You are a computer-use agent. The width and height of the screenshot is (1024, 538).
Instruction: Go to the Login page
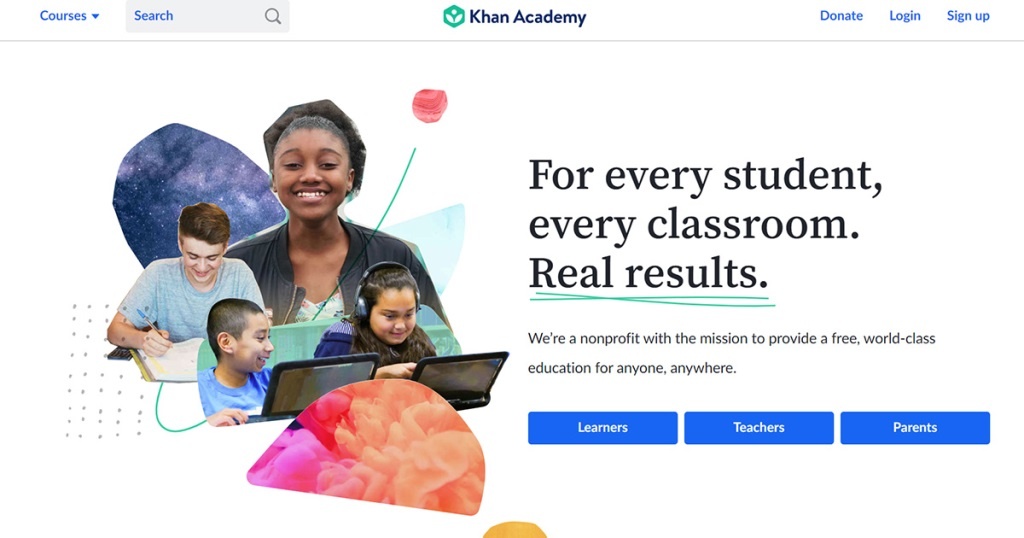(904, 16)
